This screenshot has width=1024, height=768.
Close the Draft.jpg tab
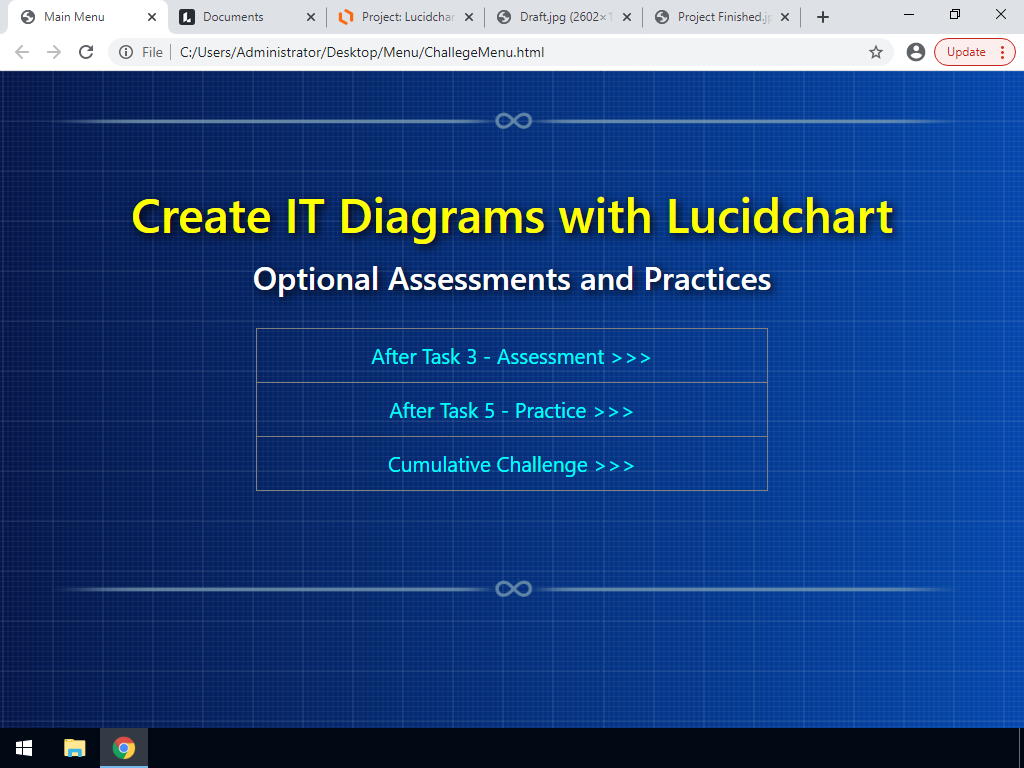(627, 17)
